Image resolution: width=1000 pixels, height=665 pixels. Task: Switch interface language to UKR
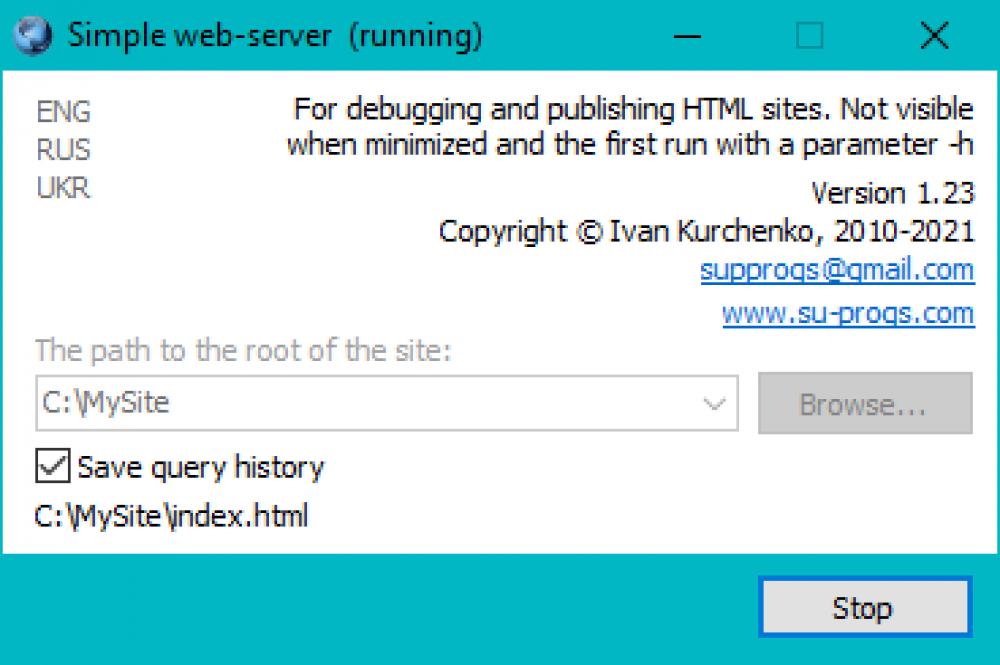pos(62,188)
